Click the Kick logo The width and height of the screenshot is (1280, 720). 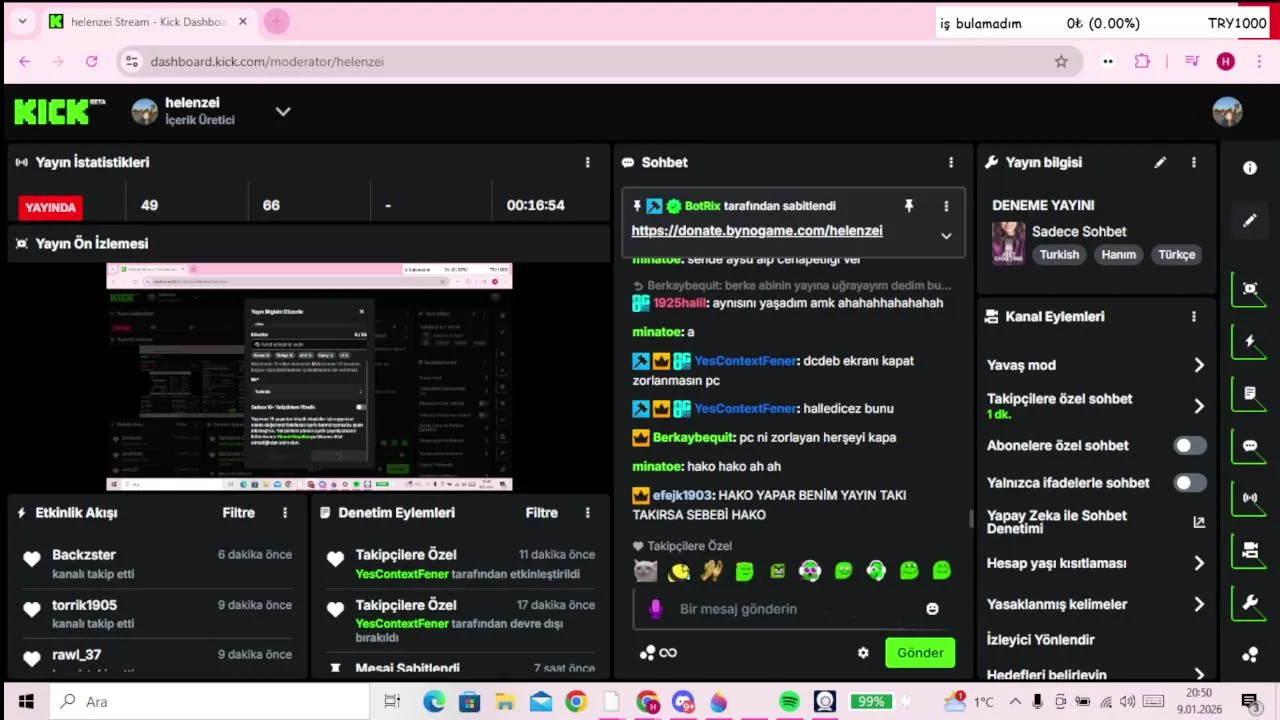click(x=60, y=111)
